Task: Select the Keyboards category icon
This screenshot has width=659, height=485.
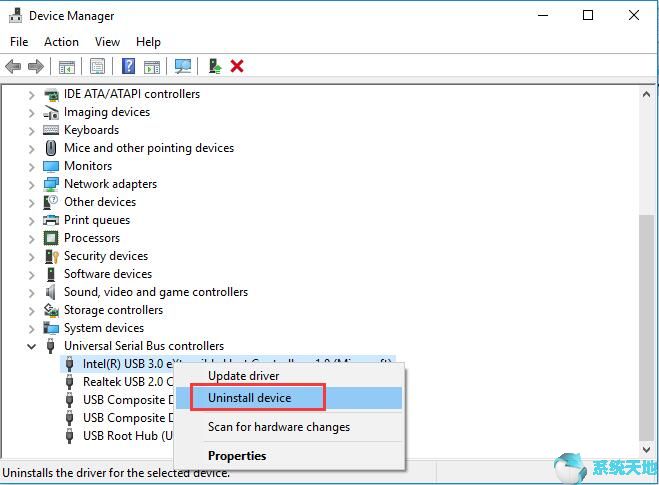Action: 51,130
